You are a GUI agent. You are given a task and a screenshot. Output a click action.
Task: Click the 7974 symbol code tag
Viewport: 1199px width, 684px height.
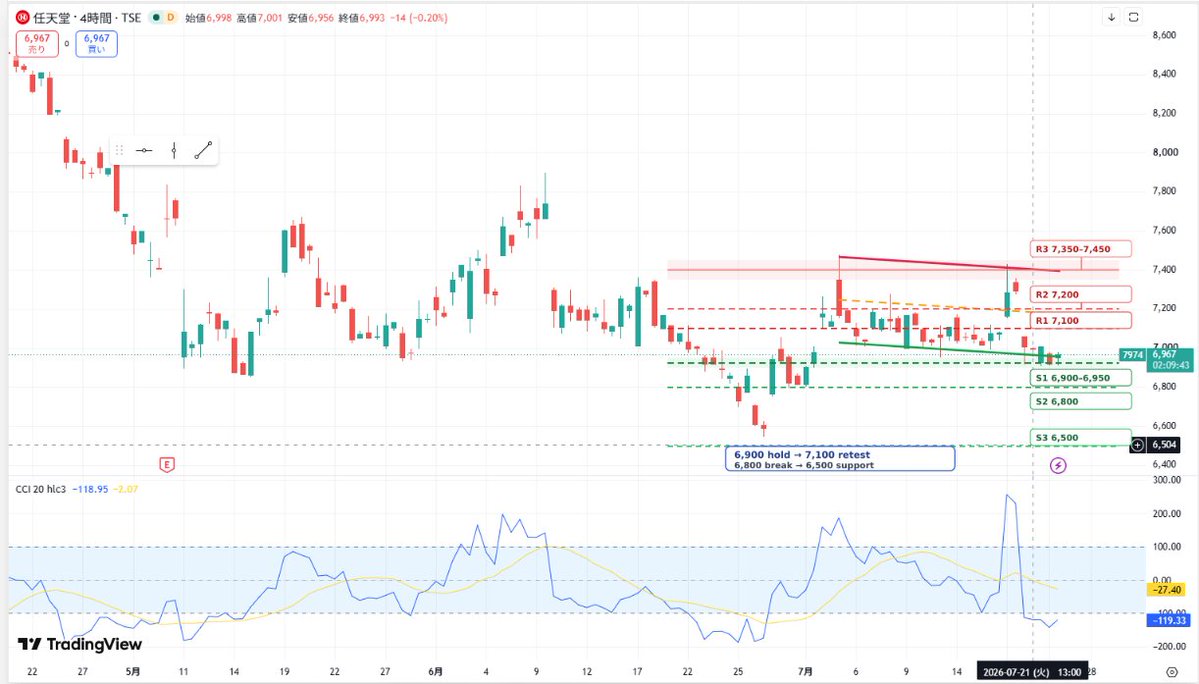click(1132, 355)
